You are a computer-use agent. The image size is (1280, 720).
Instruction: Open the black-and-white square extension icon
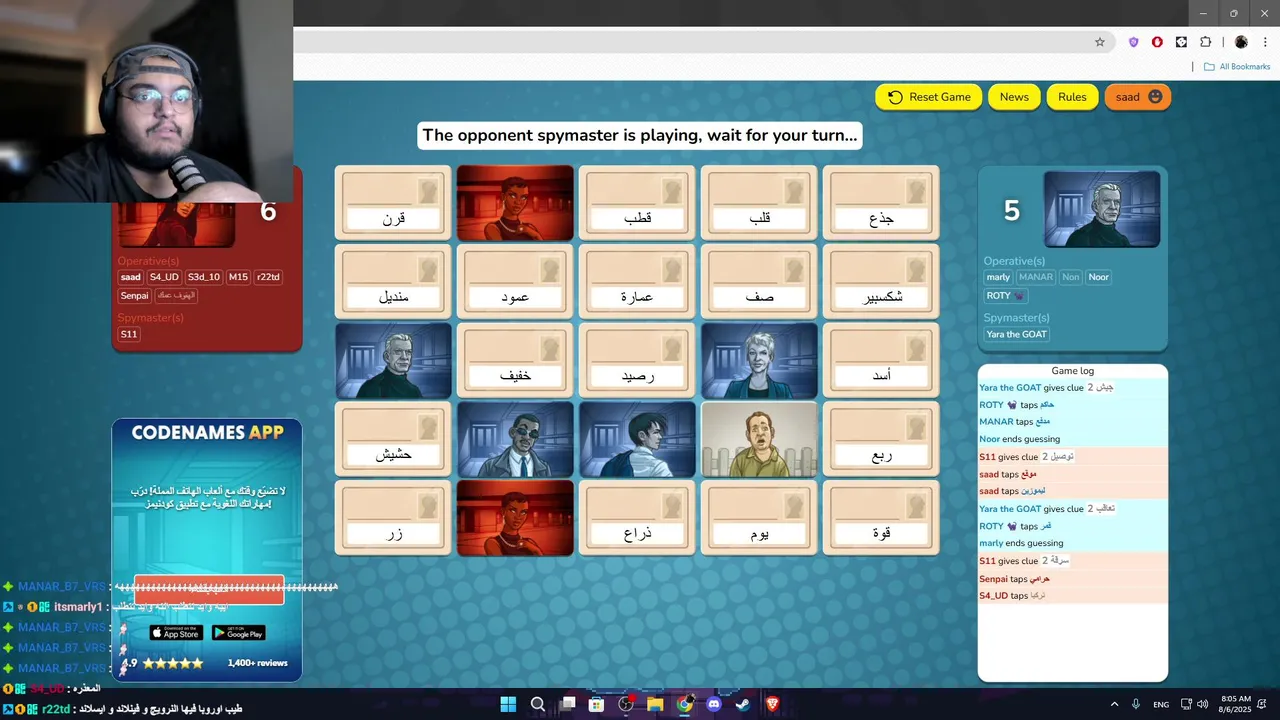pos(1181,42)
